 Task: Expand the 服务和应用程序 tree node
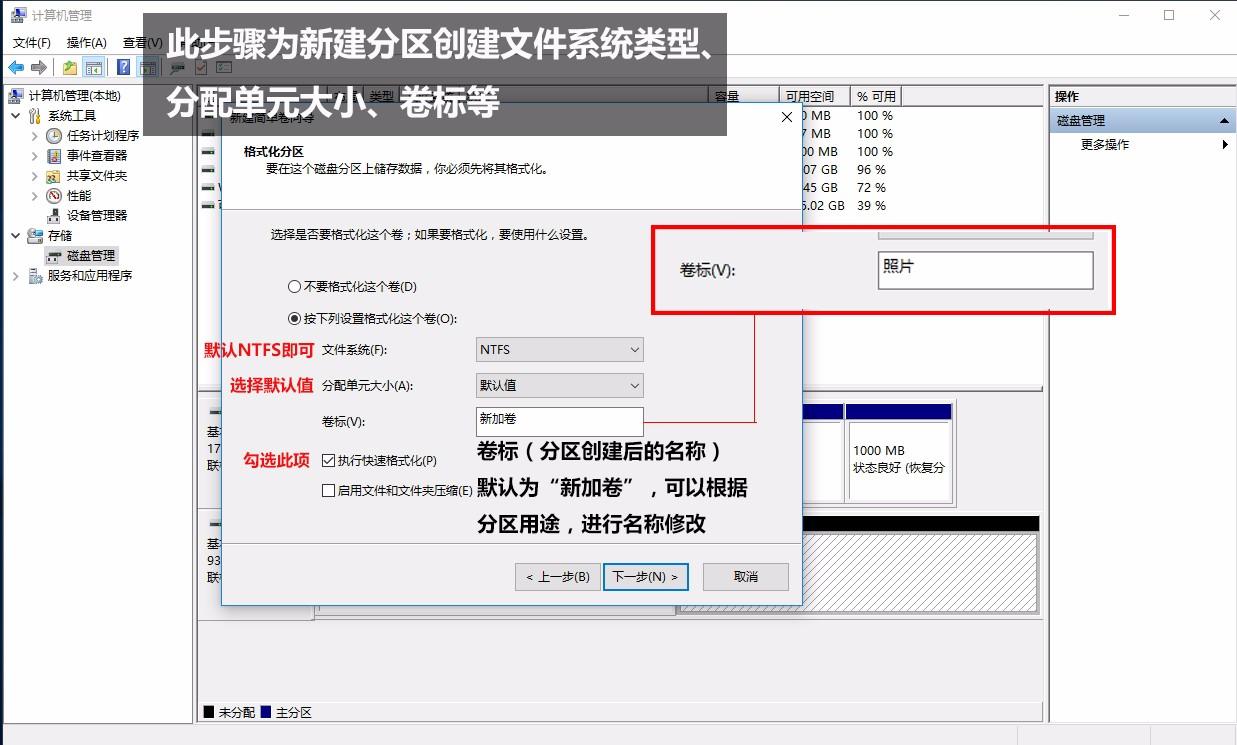17,275
